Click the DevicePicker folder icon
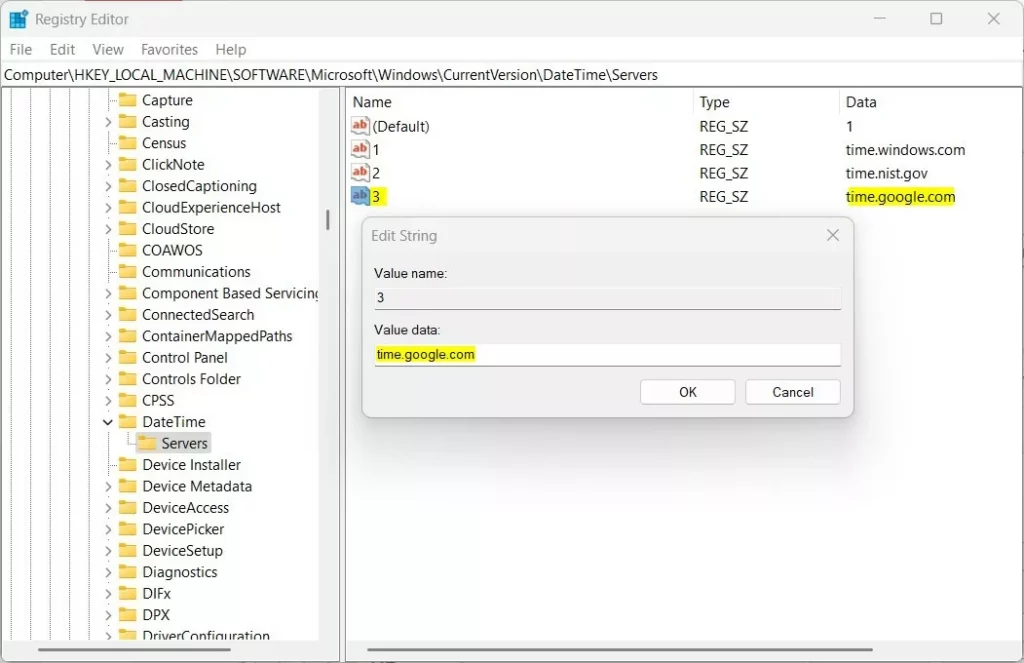 pos(127,529)
